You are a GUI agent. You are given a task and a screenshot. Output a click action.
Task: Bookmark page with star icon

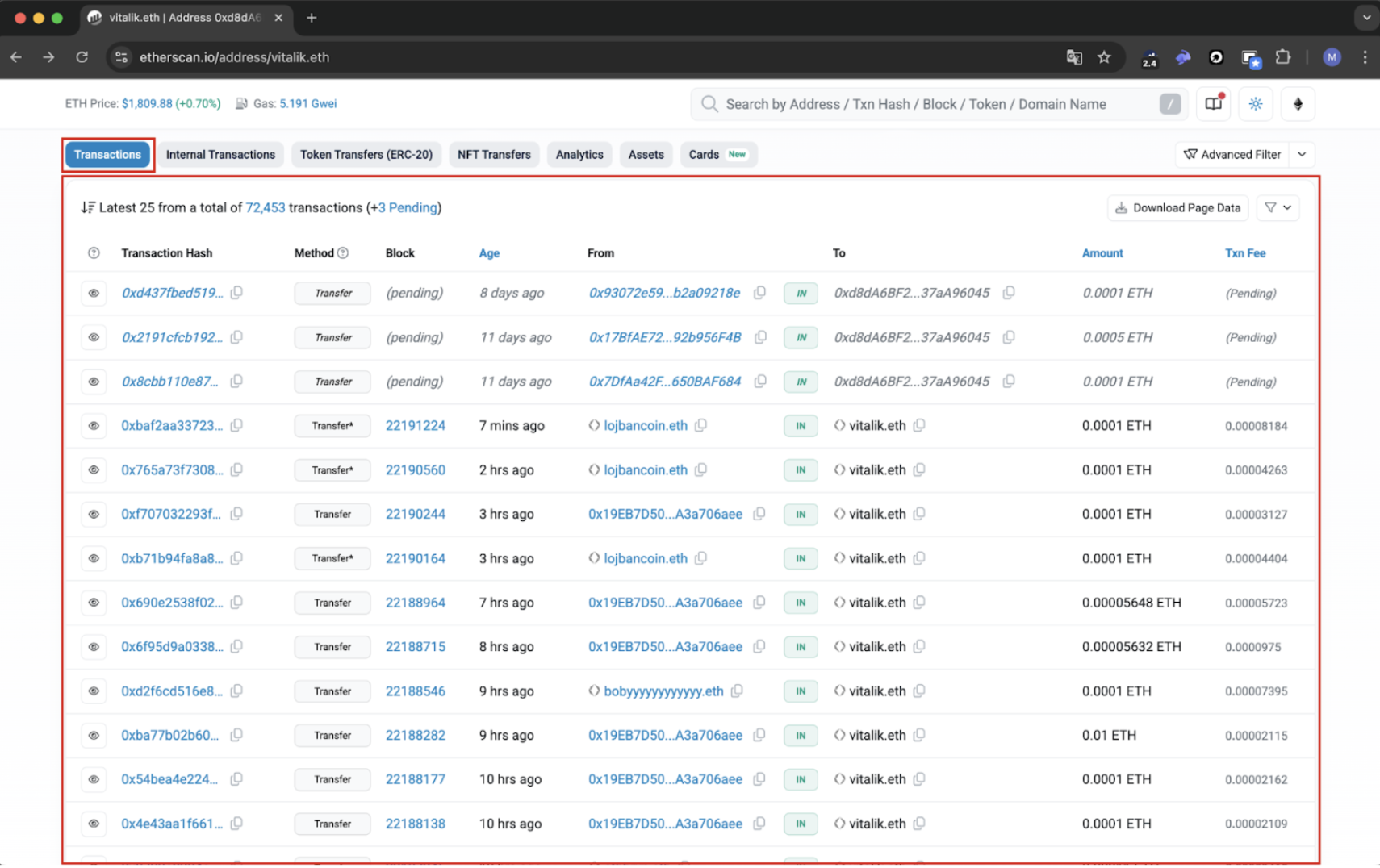(1104, 57)
